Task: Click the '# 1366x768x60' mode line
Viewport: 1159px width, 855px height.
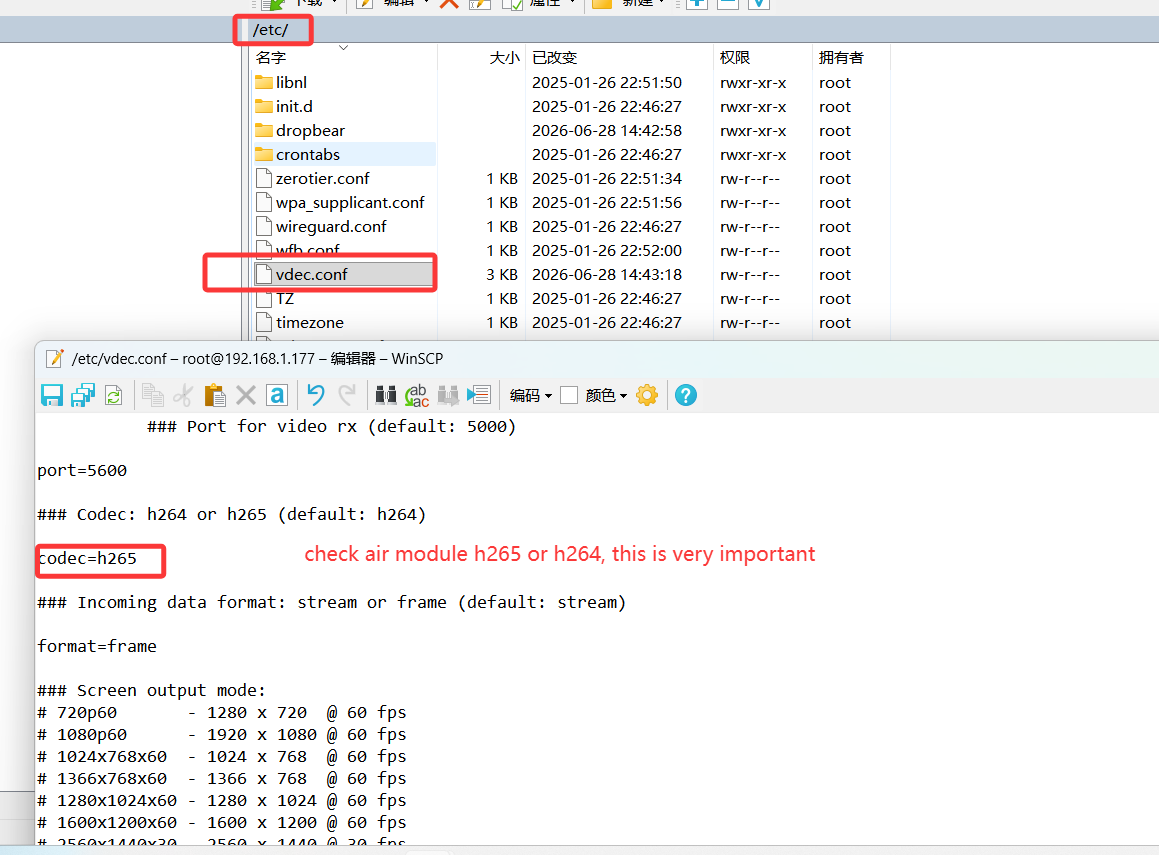Action: point(222,779)
